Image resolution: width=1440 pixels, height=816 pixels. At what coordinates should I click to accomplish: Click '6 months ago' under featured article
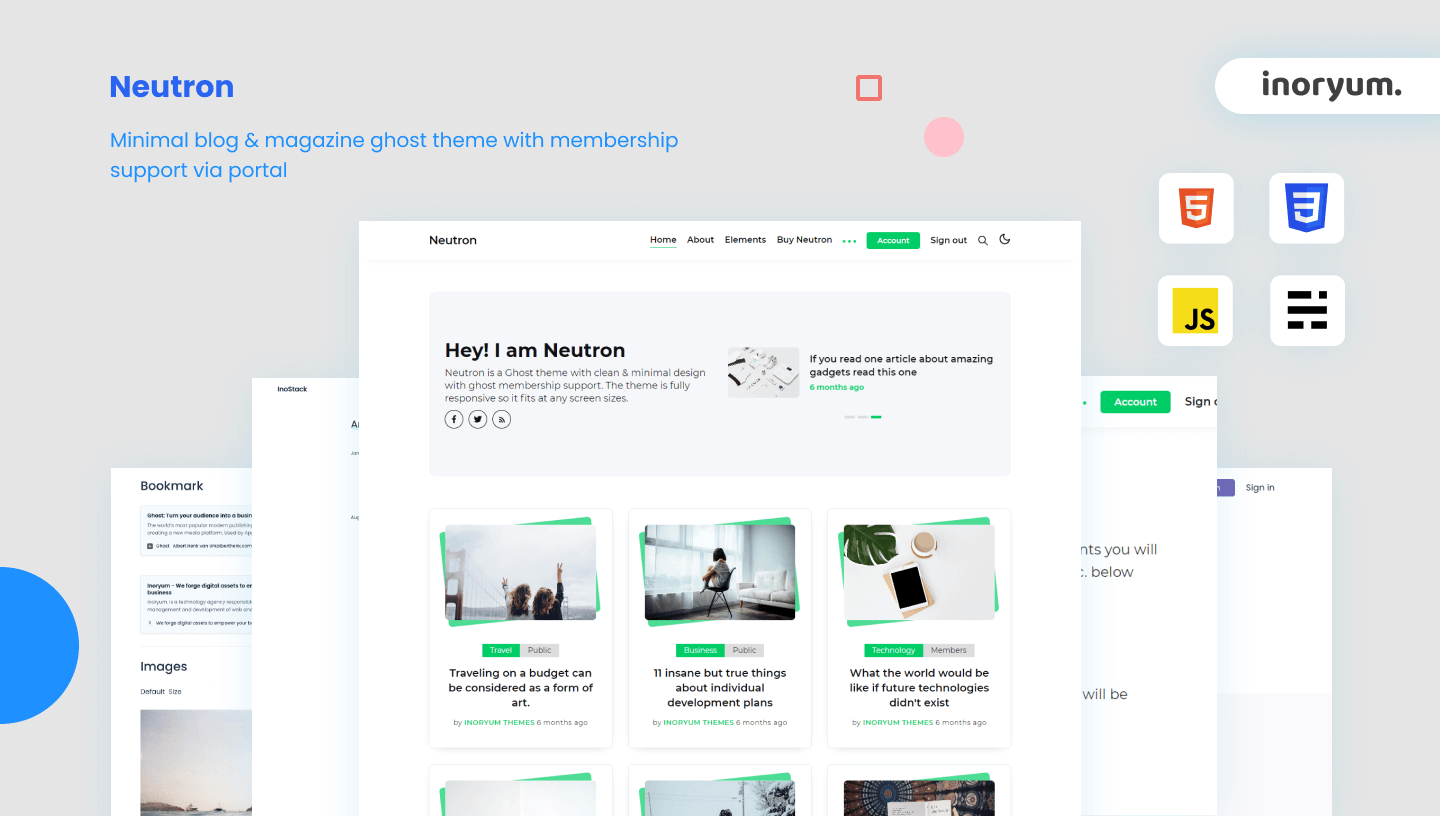coord(837,387)
